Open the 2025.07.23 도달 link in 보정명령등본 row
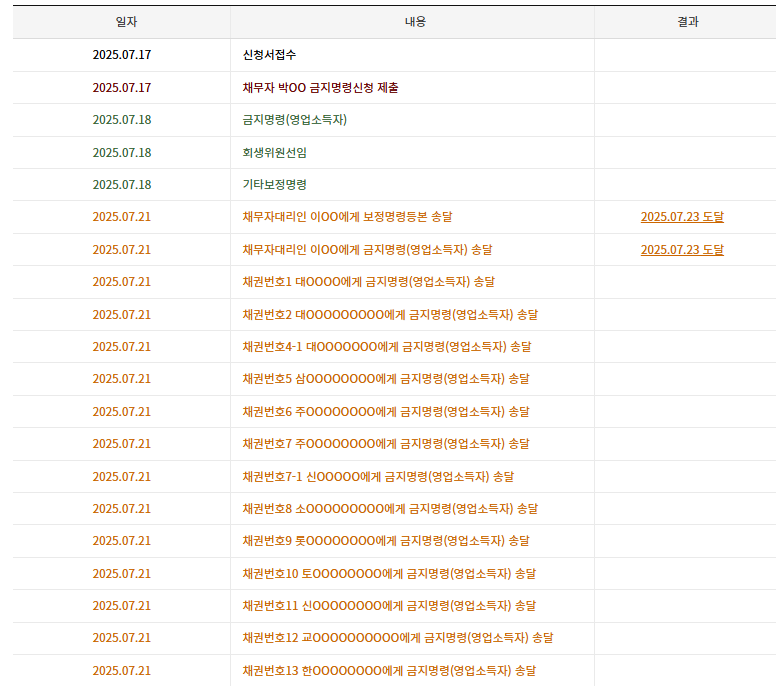This screenshot has height=698, width=783. (682, 217)
